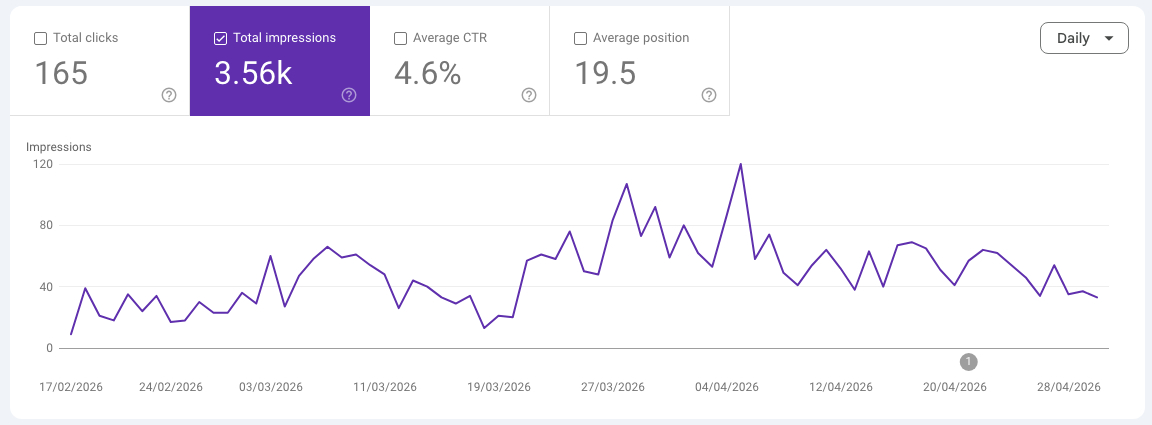Click annotation marker 1 below chart
The width and height of the screenshot is (1152, 425).
[x=968, y=361]
